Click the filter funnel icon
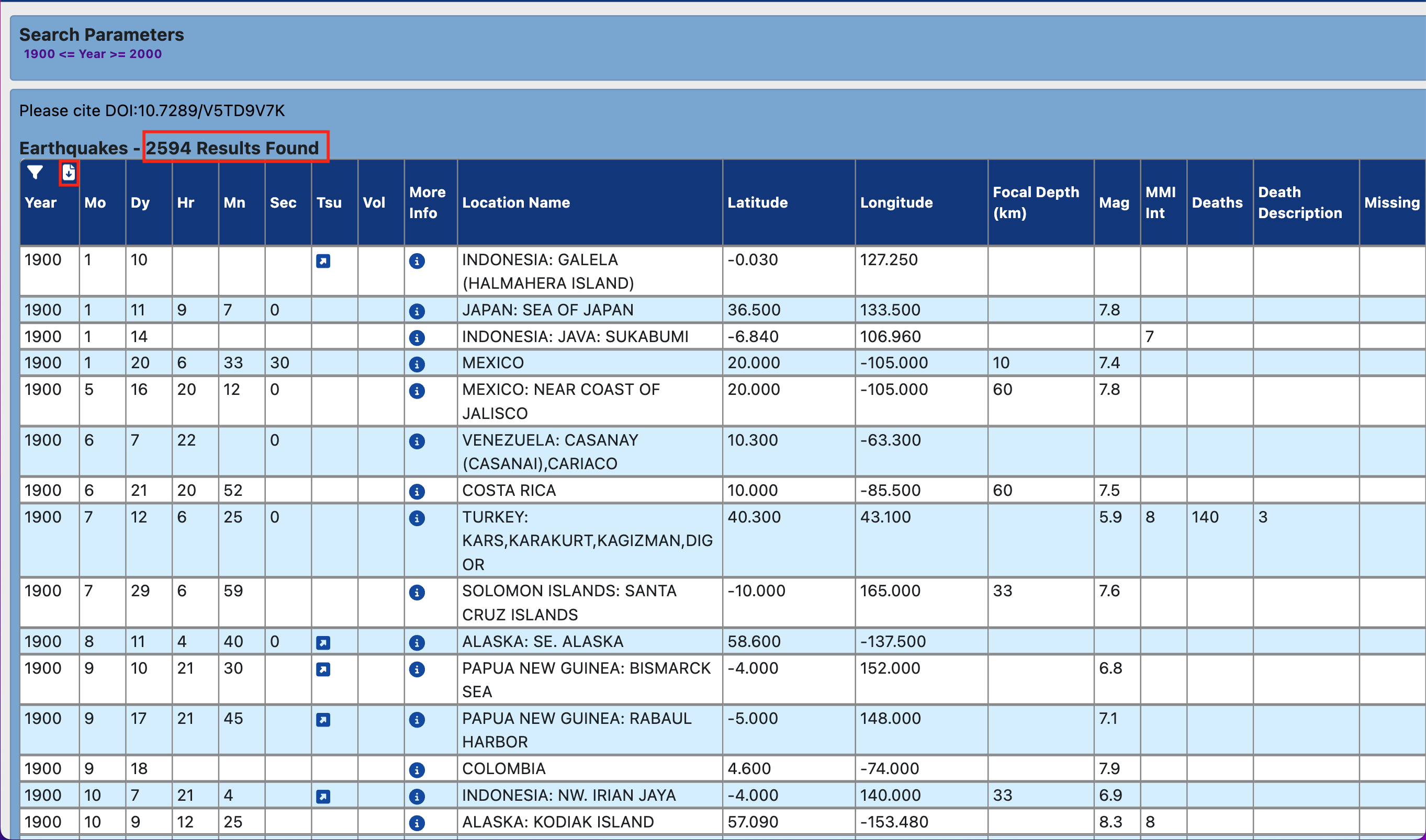Image resolution: width=1426 pixels, height=840 pixels. point(35,173)
